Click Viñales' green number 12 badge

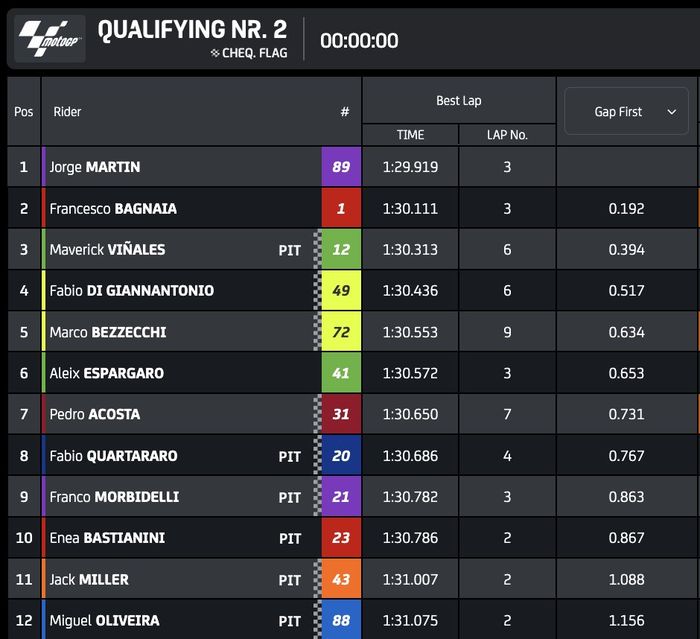point(341,249)
